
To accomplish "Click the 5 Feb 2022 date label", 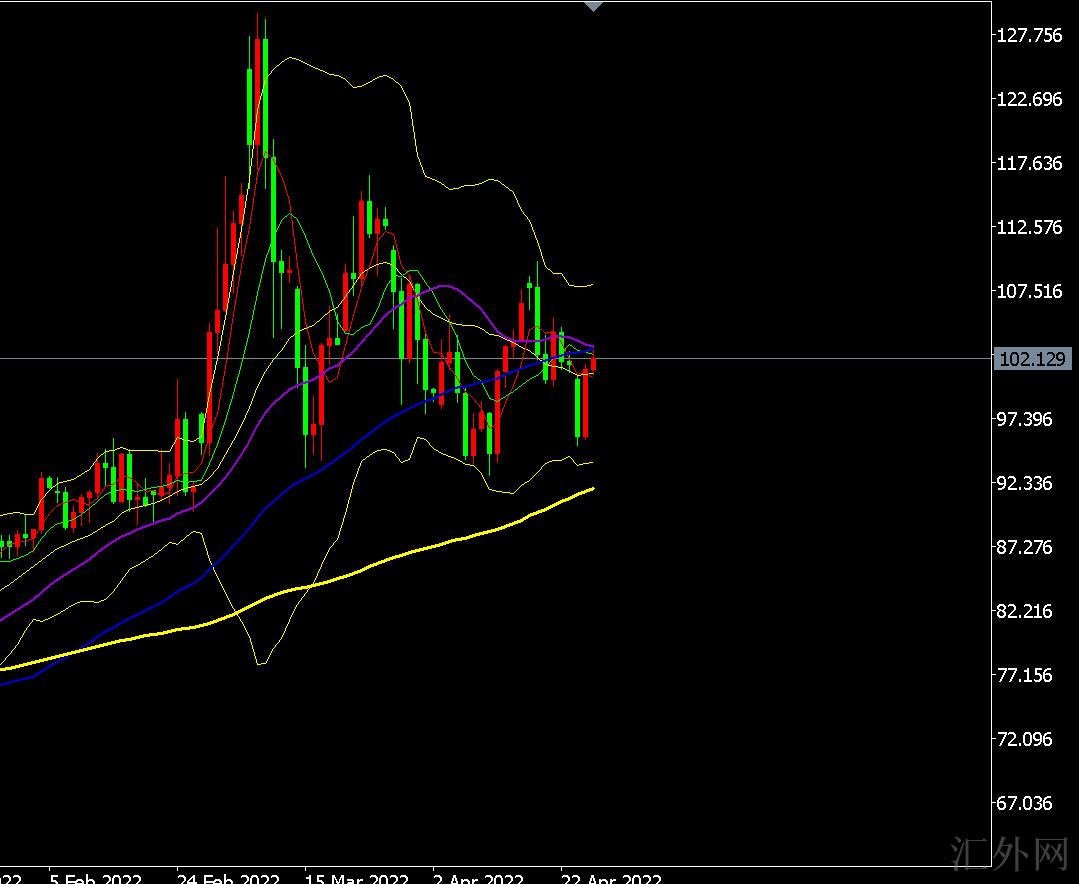I will pos(96,879).
